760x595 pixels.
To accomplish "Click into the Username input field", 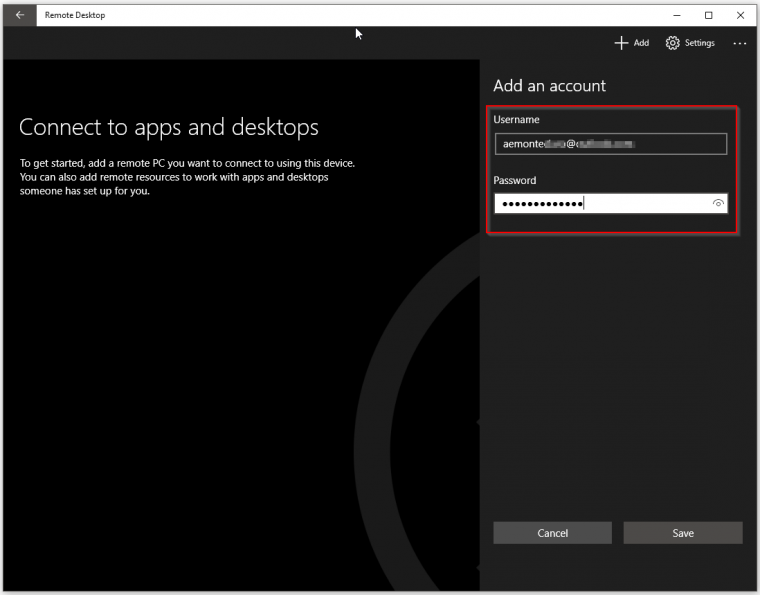I will (611, 144).
